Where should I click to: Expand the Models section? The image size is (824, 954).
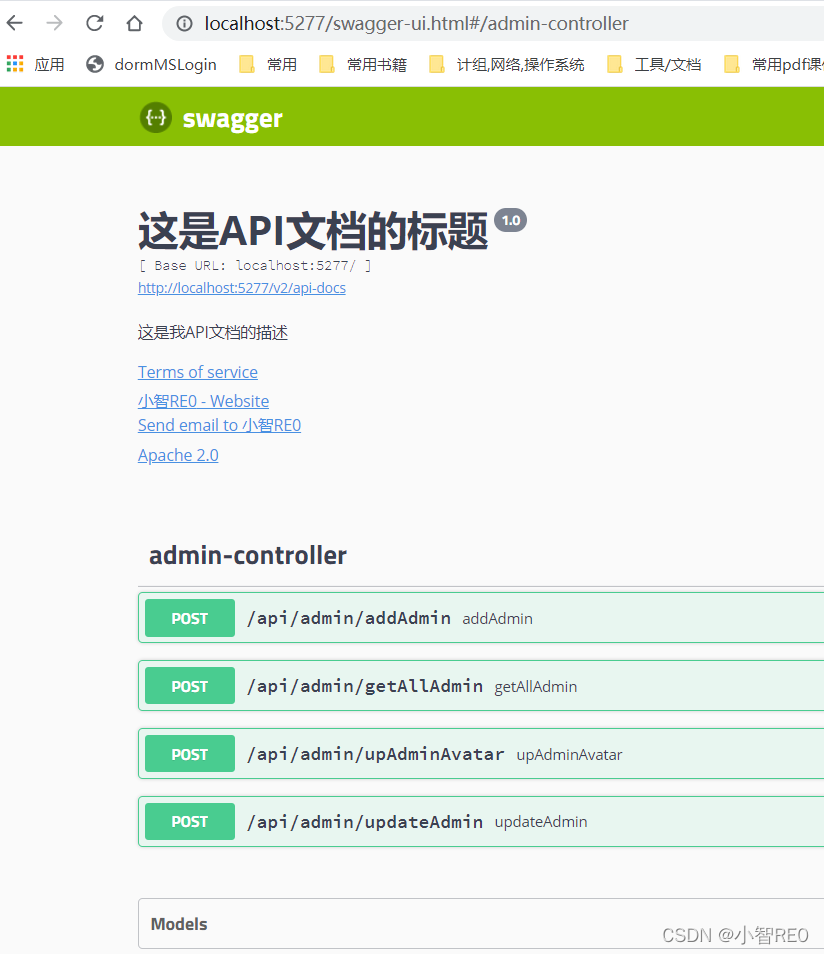pyautogui.click(x=481, y=924)
